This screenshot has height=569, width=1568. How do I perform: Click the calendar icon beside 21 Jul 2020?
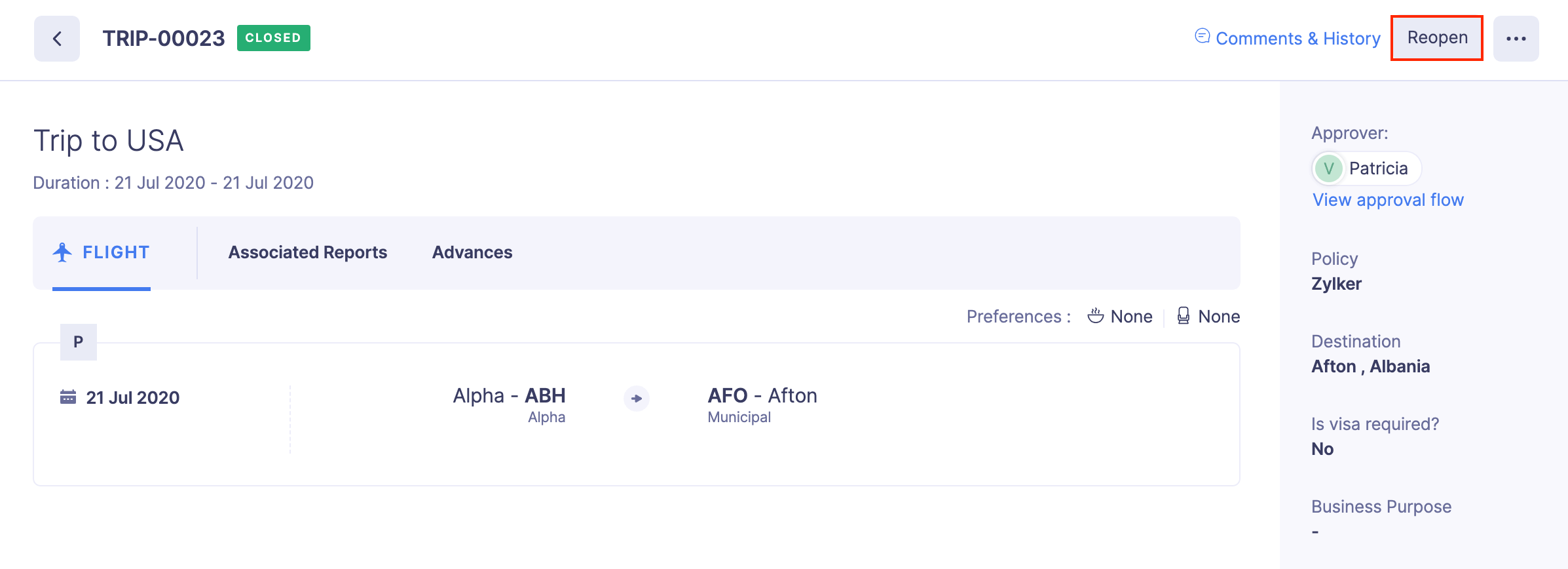click(x=68, y=397)
